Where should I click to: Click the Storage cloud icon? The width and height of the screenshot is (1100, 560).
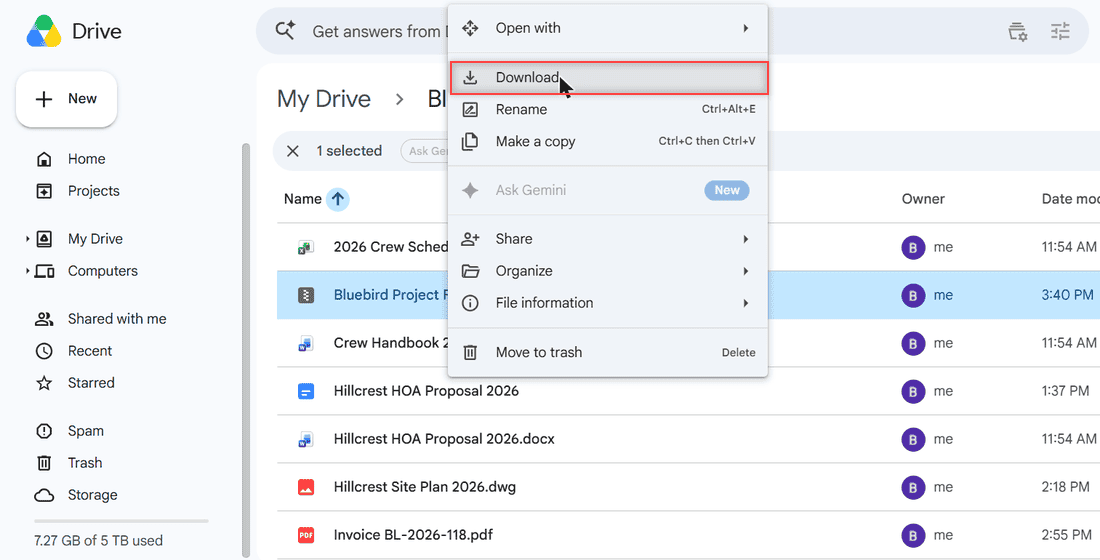(44, 495)
